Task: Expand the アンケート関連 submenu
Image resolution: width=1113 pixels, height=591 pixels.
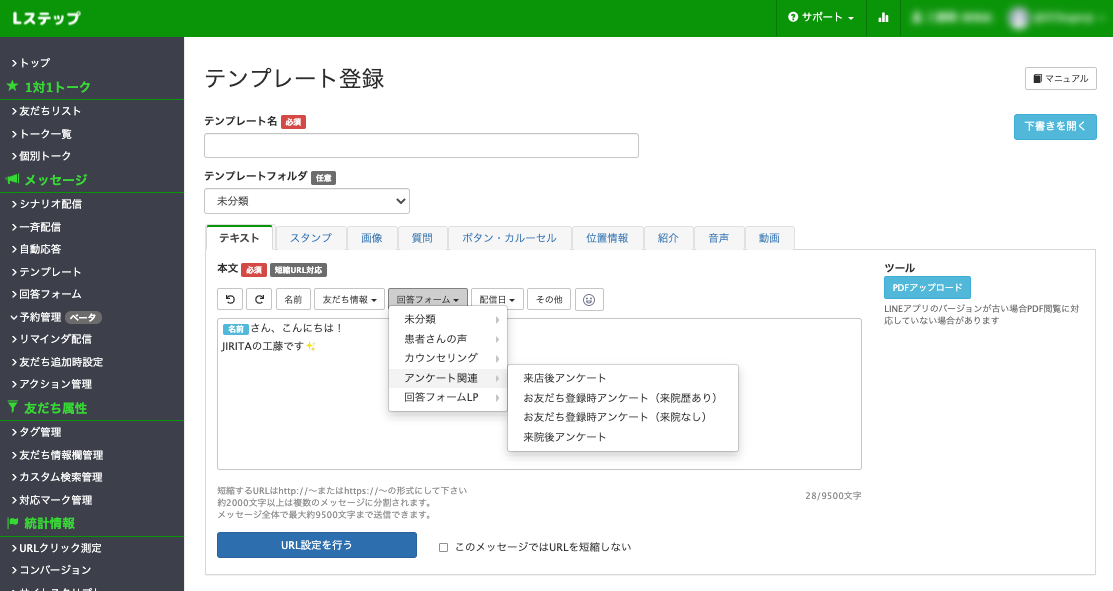Action: [443, 379]
